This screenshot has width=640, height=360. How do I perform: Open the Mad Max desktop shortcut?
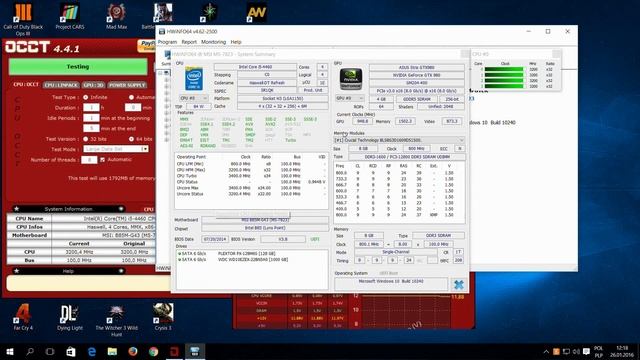click(116, 16)
